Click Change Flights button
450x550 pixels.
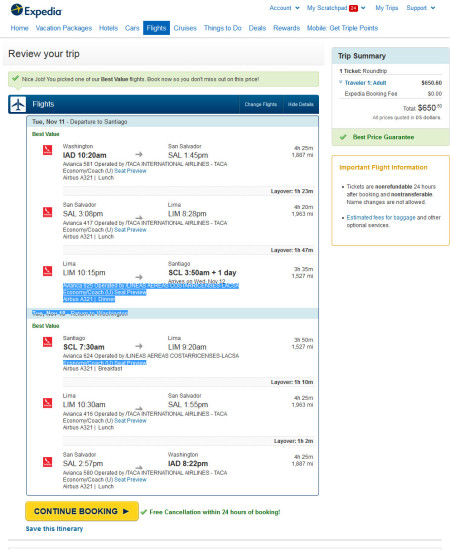click(x=261, y=105)
